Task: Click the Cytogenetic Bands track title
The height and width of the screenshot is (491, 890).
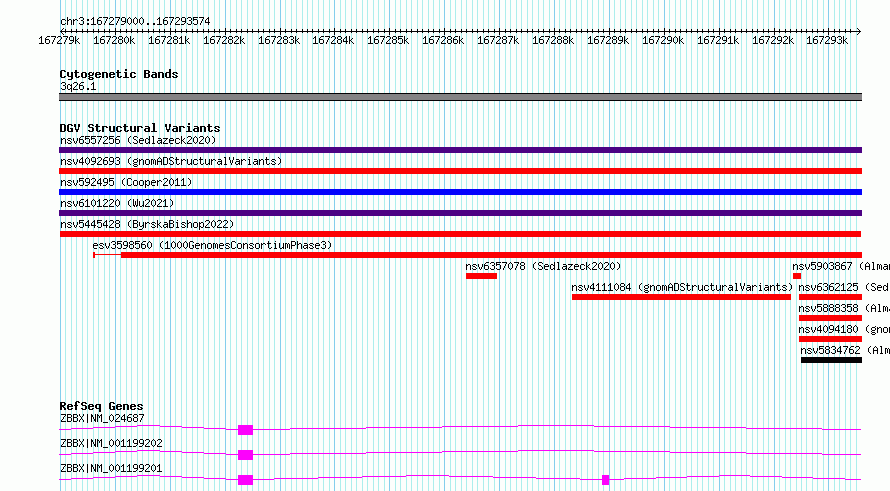Action: [x=119, y=74]
